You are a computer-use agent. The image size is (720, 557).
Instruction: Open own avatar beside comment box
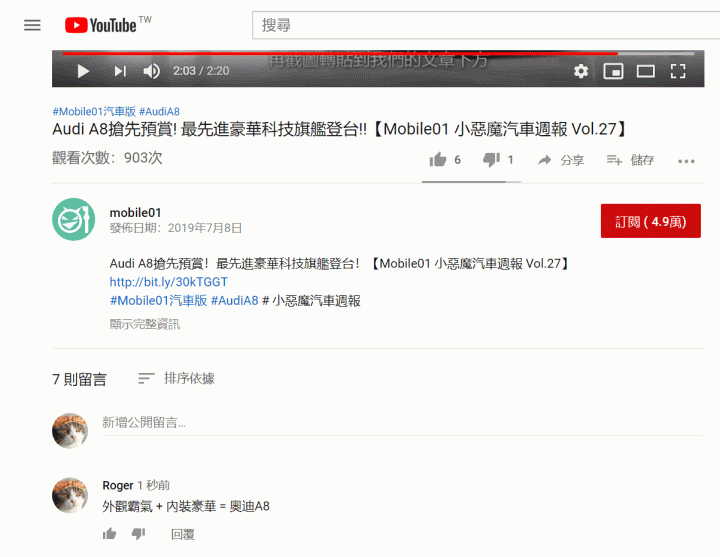tap(70, 431)
